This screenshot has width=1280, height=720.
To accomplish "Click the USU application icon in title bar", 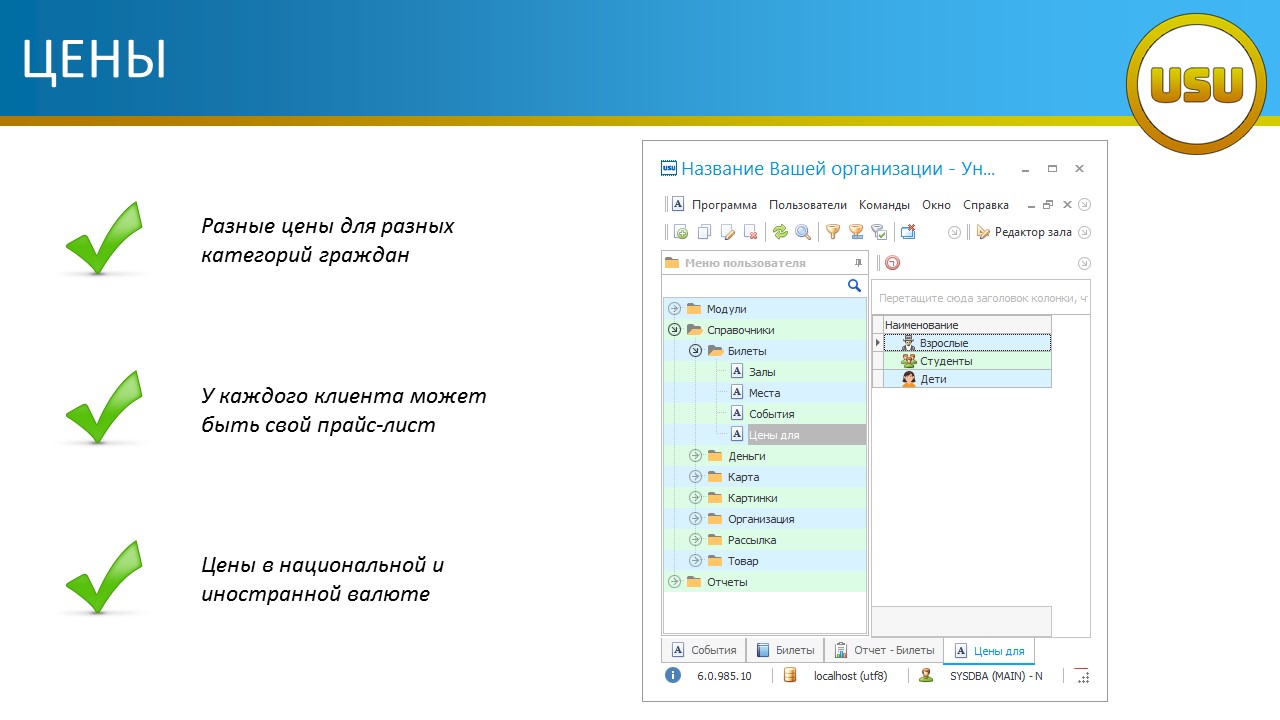I will pos(669,169).
